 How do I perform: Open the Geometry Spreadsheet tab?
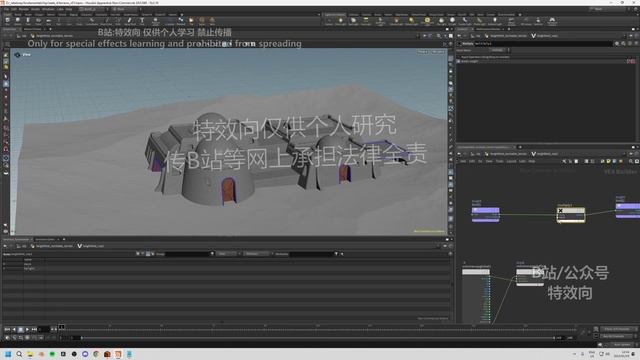click(16, 239)
